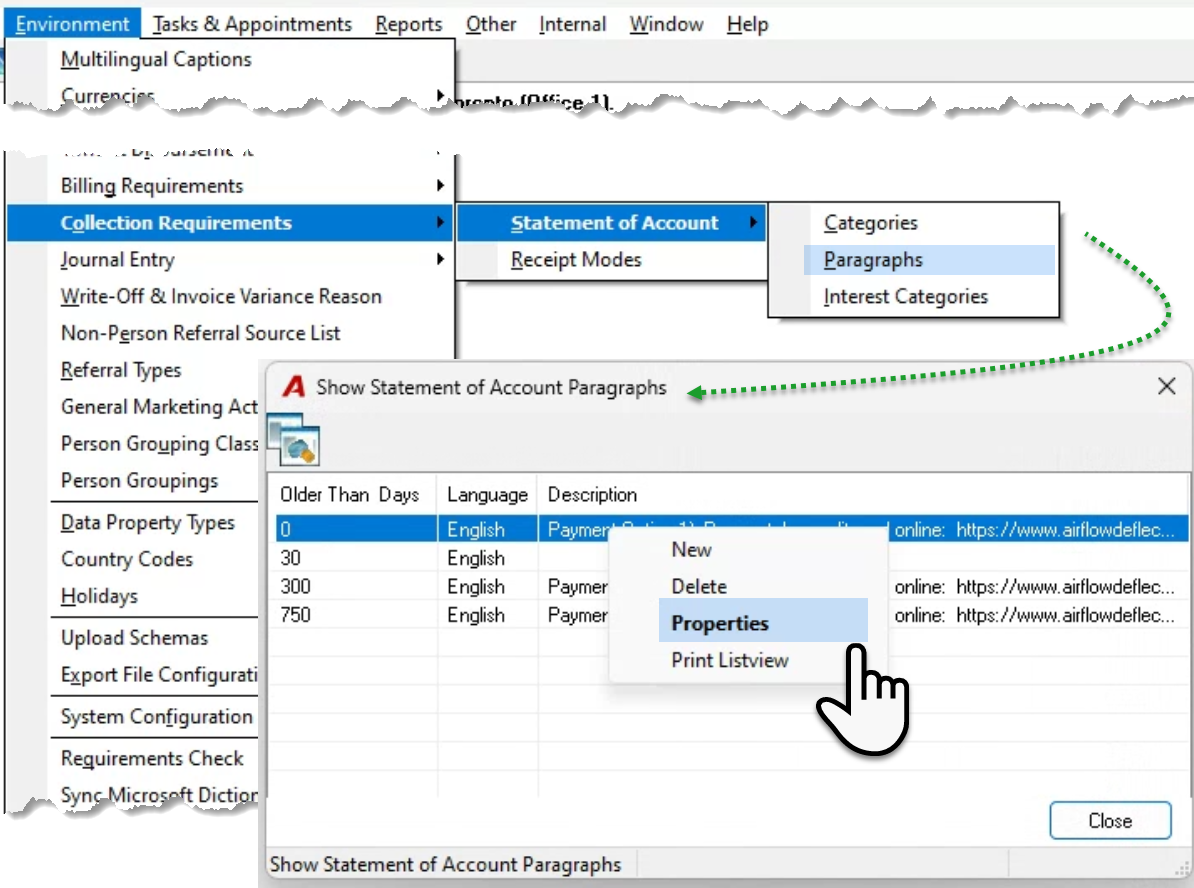Select the row with Older Than Days 750
This screenshot has width=1194, height=888.
coord(731,615)
